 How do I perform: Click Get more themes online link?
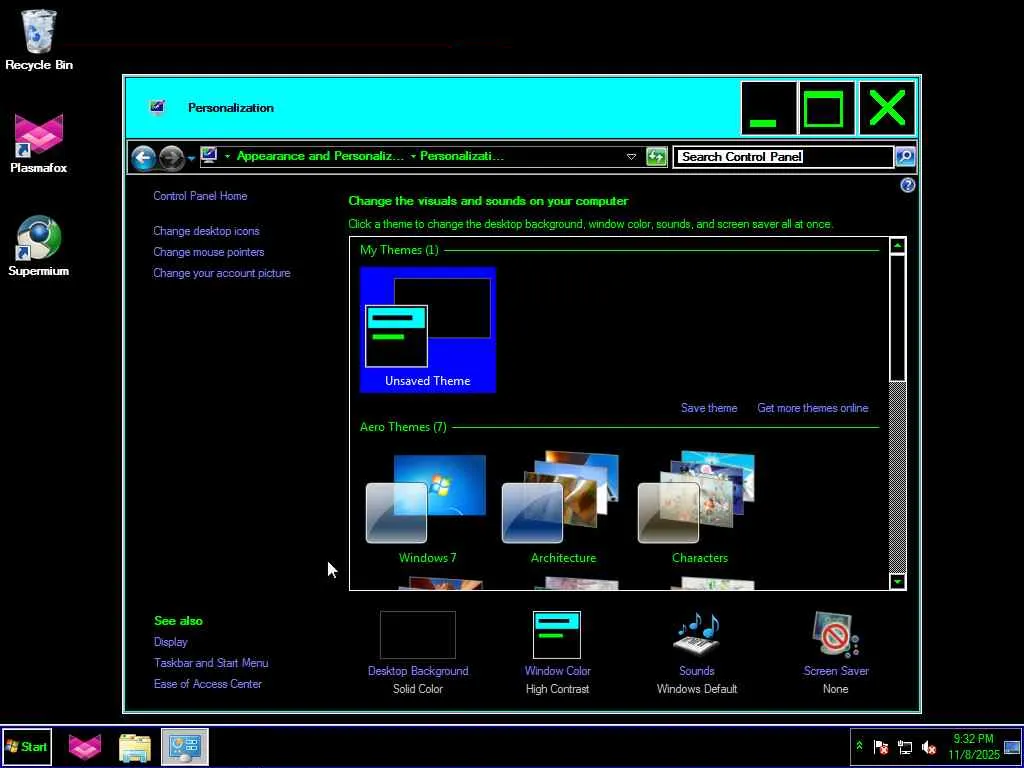click(x=812, y=408)
